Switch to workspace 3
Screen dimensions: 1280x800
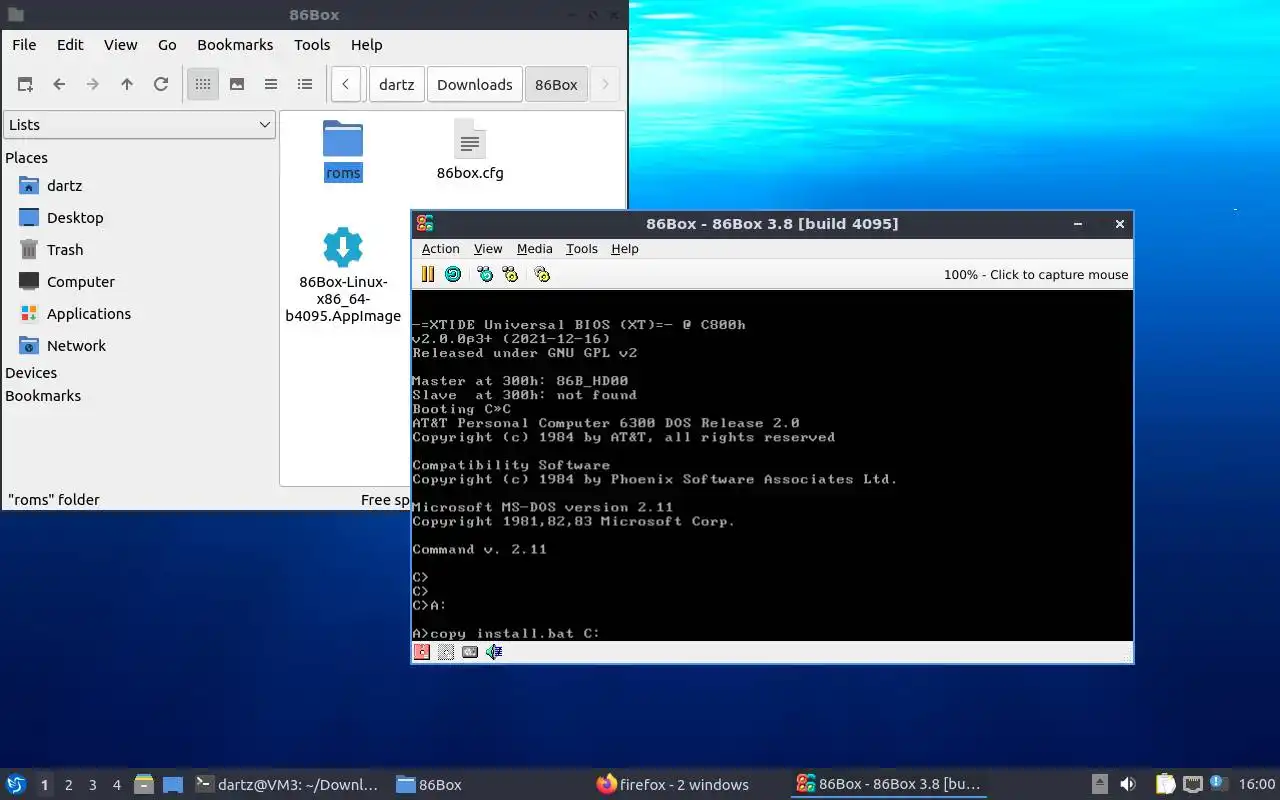[92, 785]
